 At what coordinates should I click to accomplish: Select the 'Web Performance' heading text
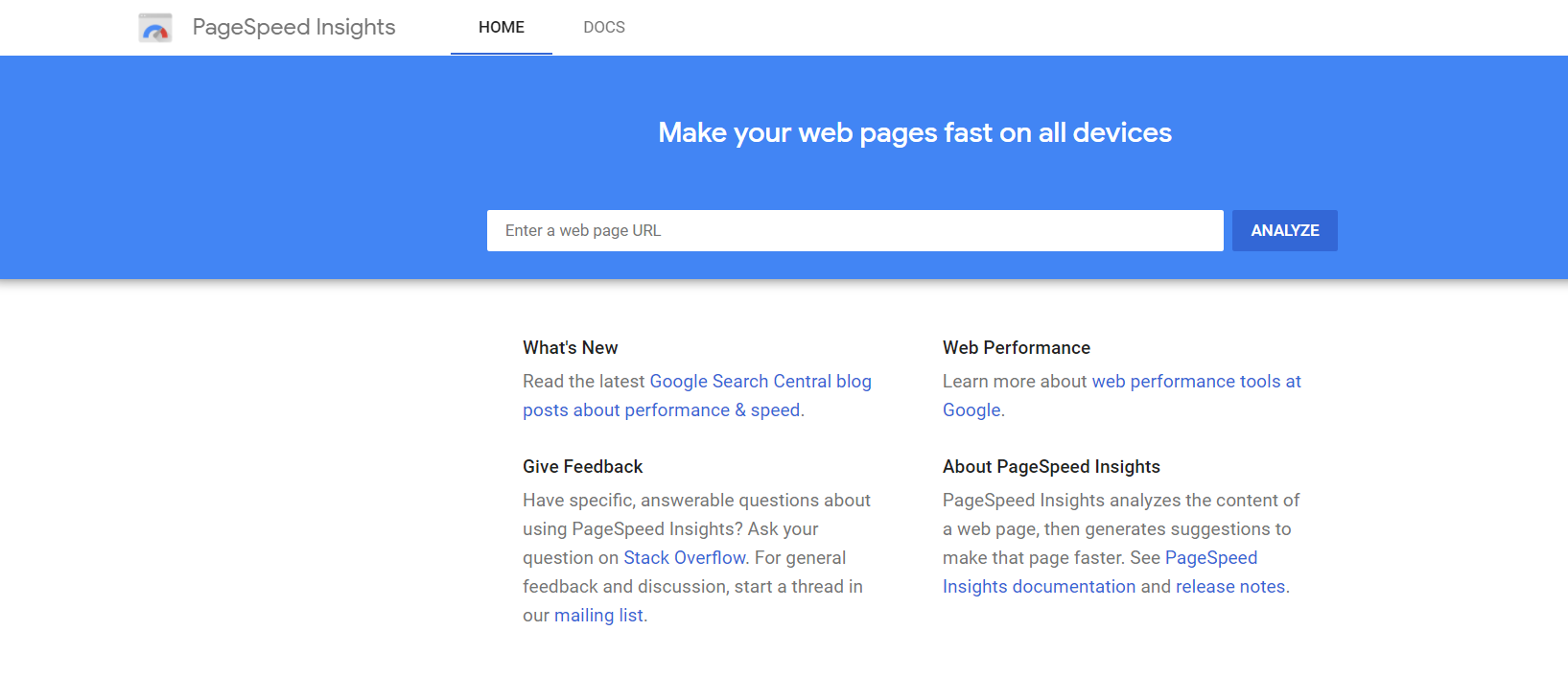1017,347
